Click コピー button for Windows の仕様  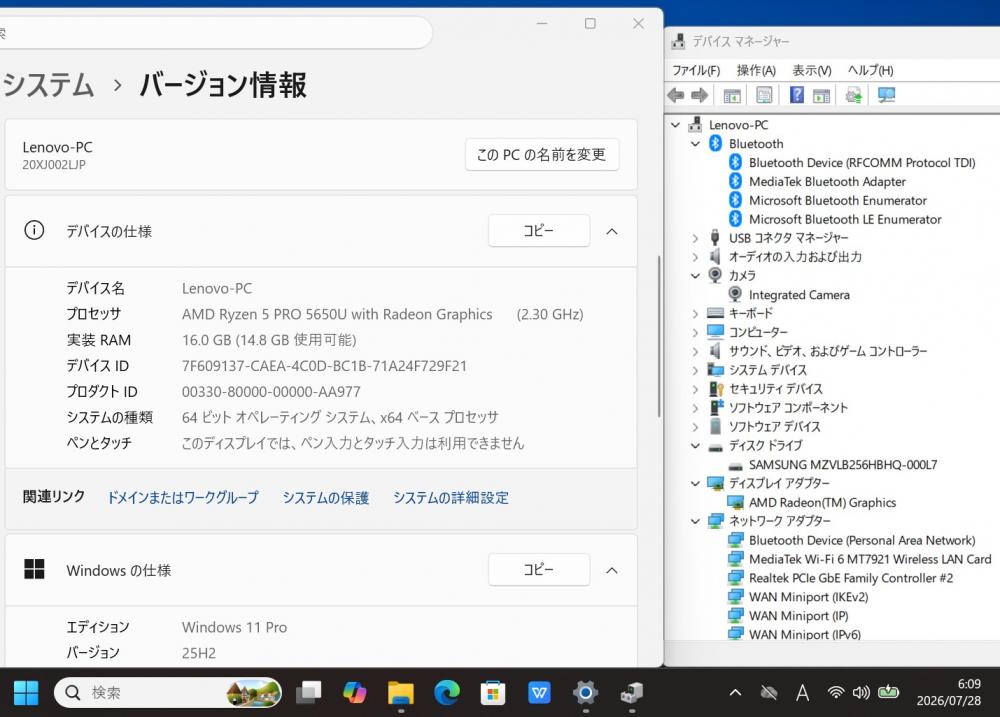pos(539,570)
